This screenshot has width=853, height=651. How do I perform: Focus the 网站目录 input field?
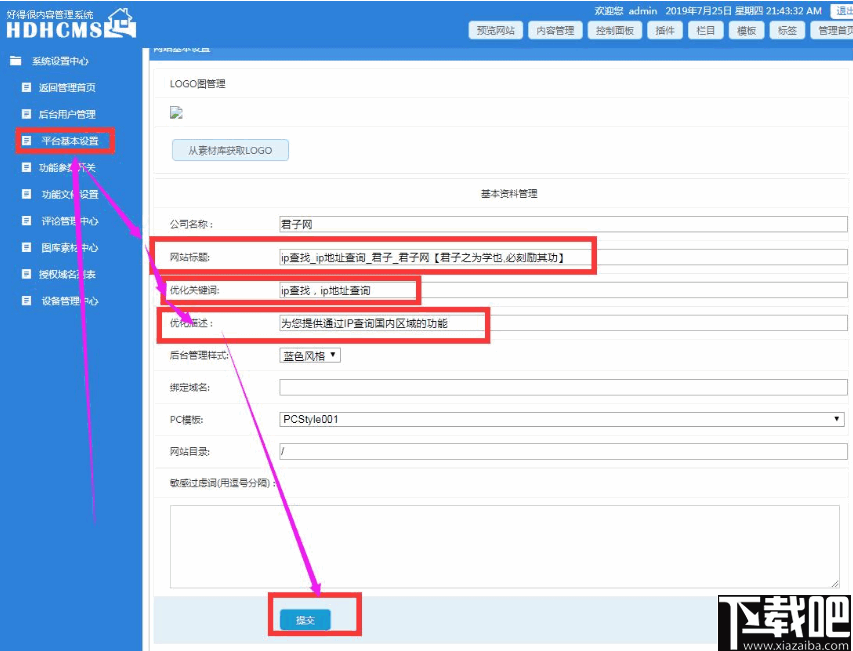[x=563, y=451]
